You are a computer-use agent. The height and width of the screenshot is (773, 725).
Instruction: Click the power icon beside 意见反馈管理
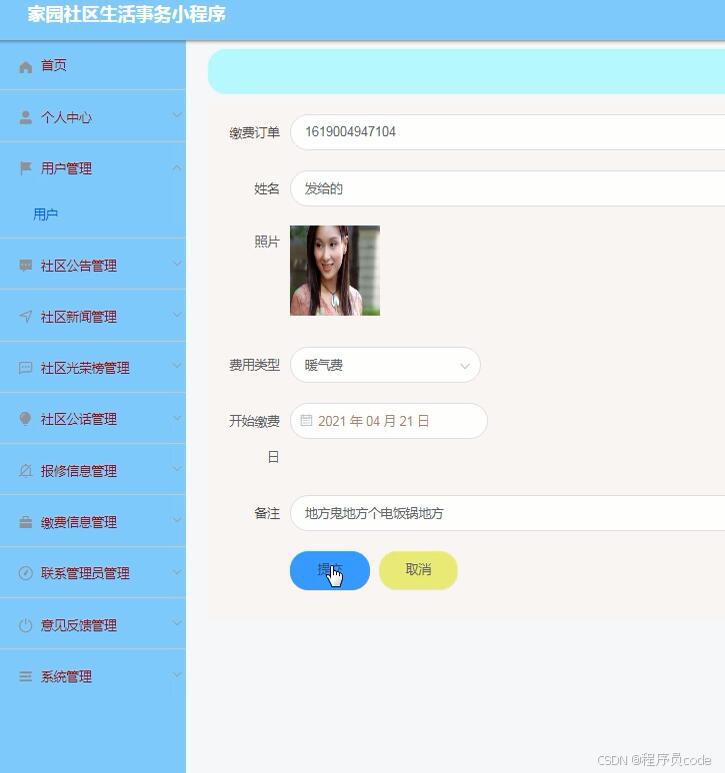tap(26, 625)
